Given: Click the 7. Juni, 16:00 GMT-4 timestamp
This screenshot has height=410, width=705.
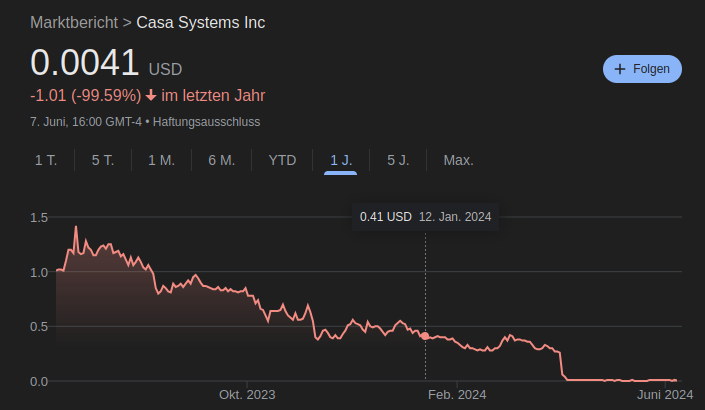Looking at the screenshot, I should point(86,122).
